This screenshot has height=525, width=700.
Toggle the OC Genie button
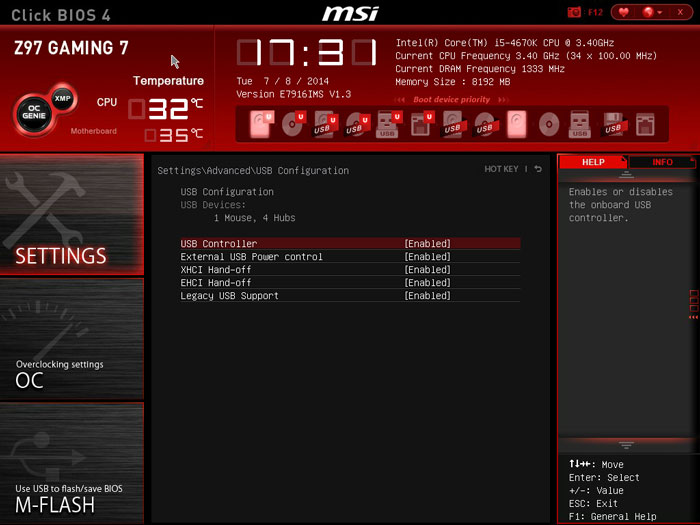click(34, 112)
